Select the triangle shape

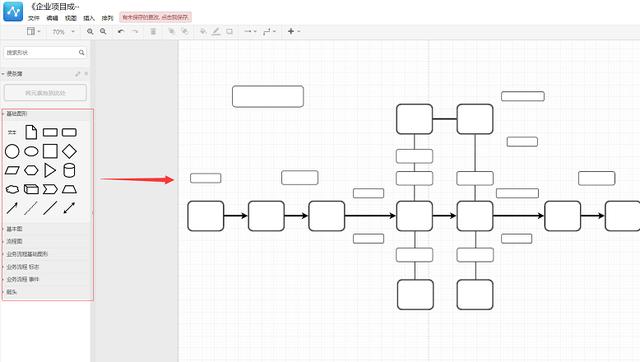tap(50, 170)
